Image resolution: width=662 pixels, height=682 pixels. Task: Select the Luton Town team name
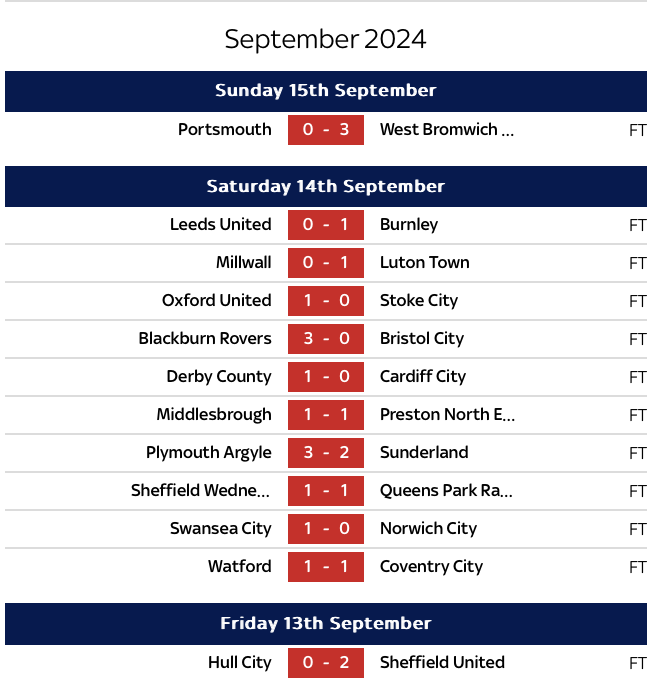pyautogui.click(x=424, y=263)
